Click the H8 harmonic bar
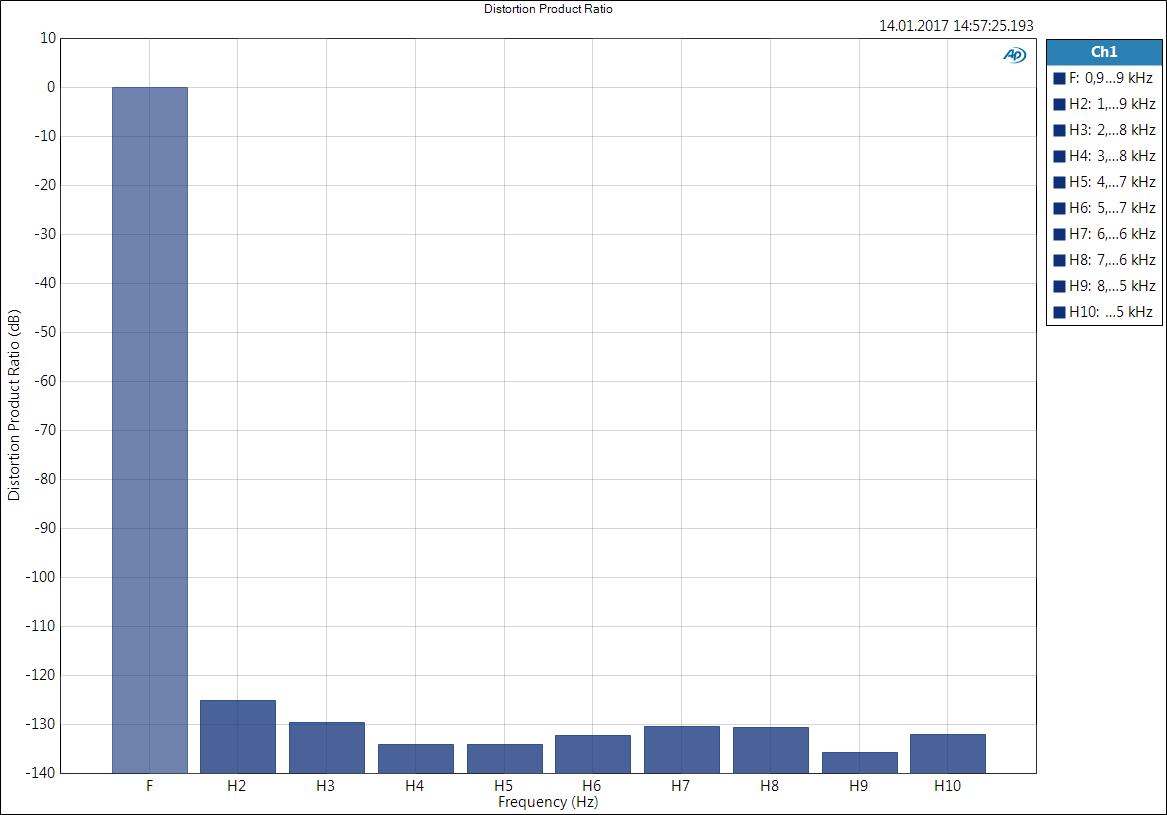This screenshot has height=815, width=1167. pos(770,750)
